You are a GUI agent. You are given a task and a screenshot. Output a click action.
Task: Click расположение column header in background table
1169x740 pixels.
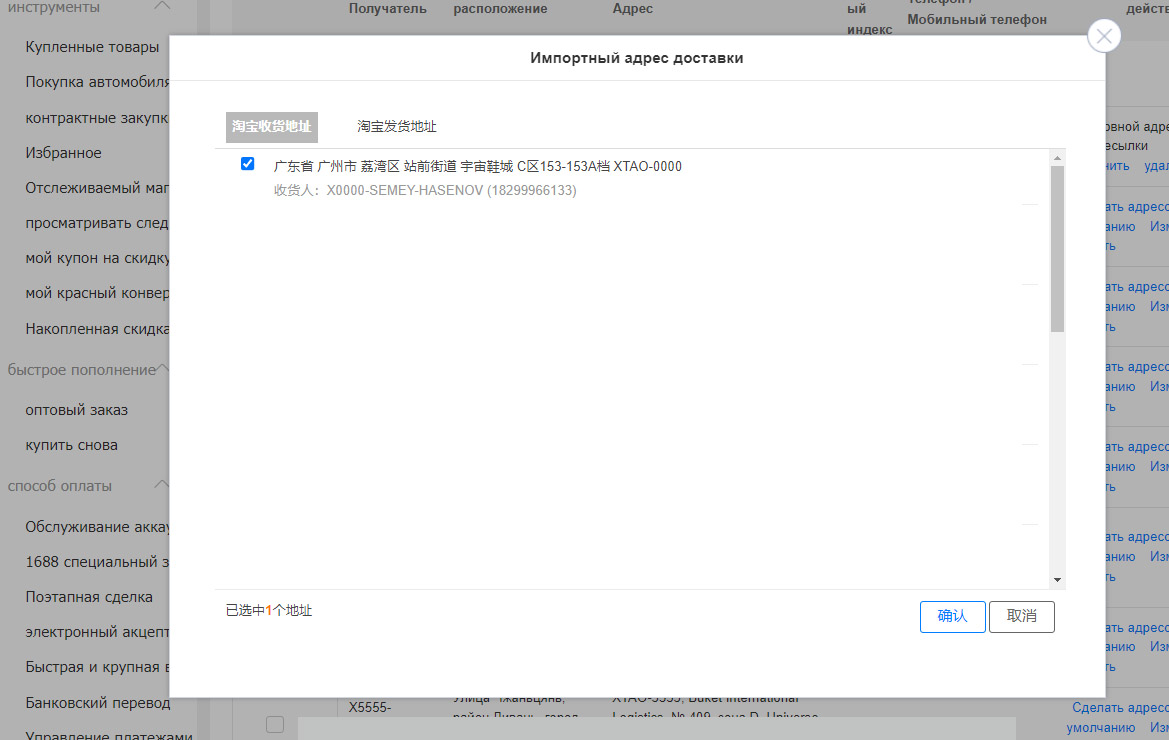click(x=500, y=9)
